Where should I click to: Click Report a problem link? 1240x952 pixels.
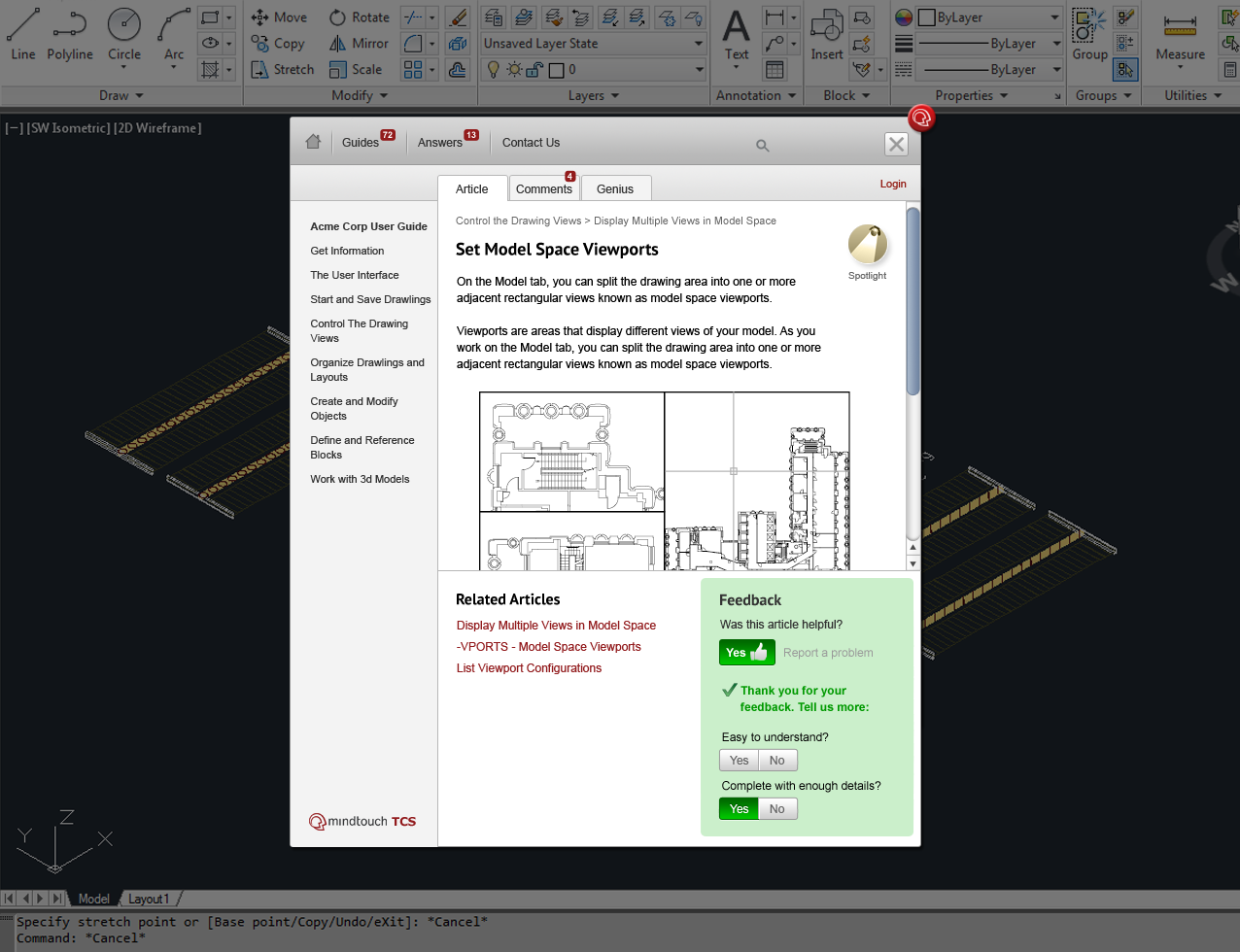[x=828, y=653]
